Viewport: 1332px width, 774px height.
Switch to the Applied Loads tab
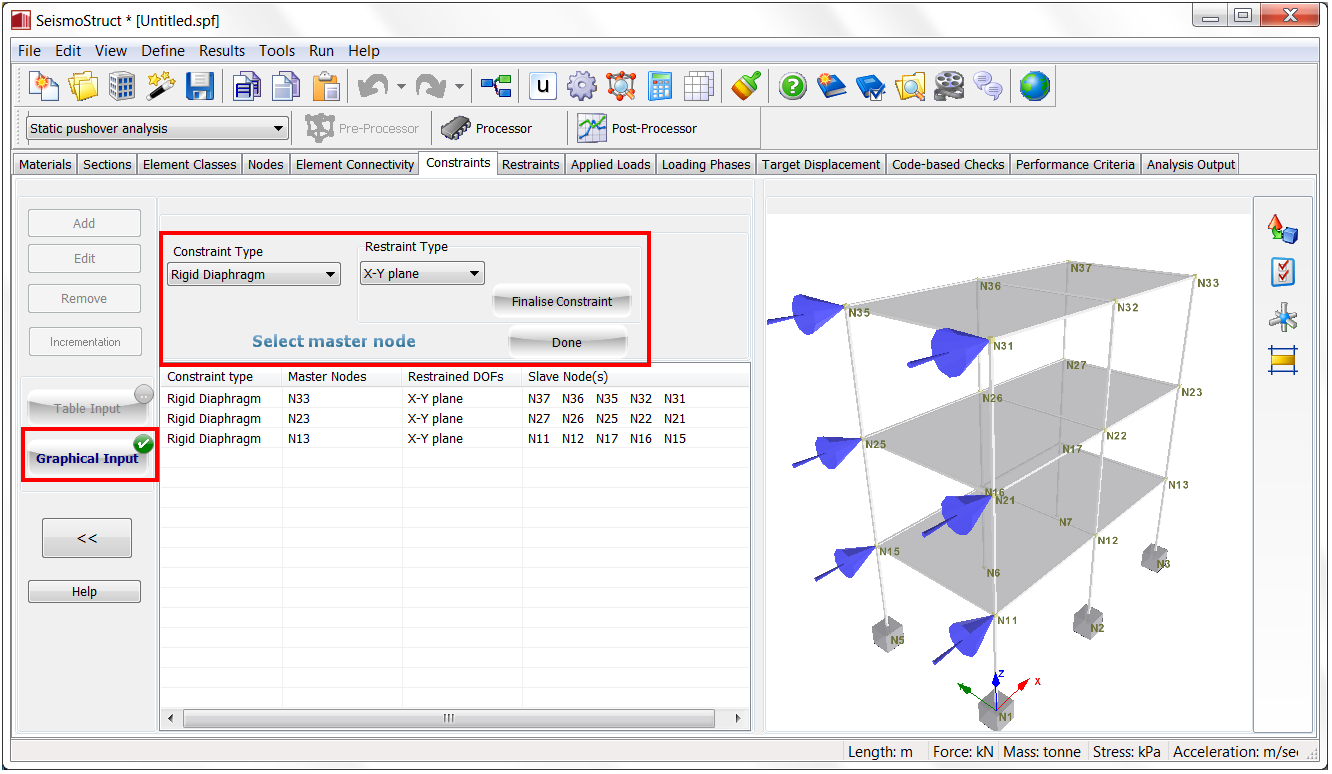pyautogui.click(x=610, y=164)
